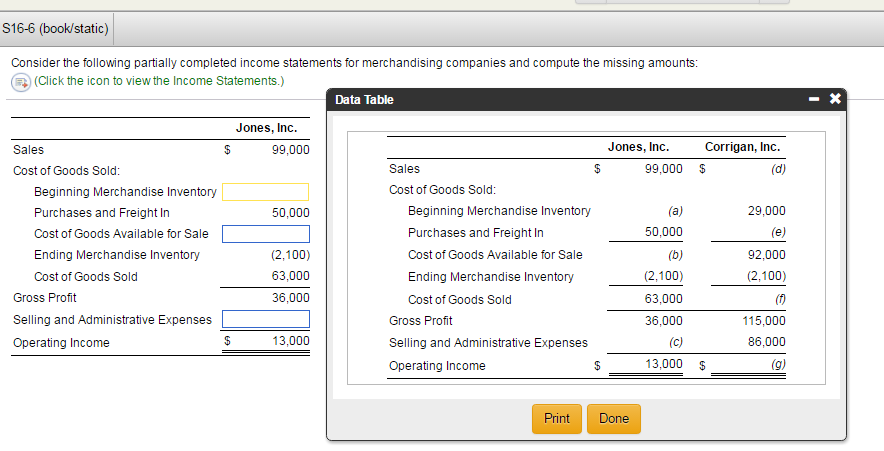This screenshot has width=884, height=451.
Task: Click Corrigan Selling and Administrative 86,000
Action: pos(767,342)
